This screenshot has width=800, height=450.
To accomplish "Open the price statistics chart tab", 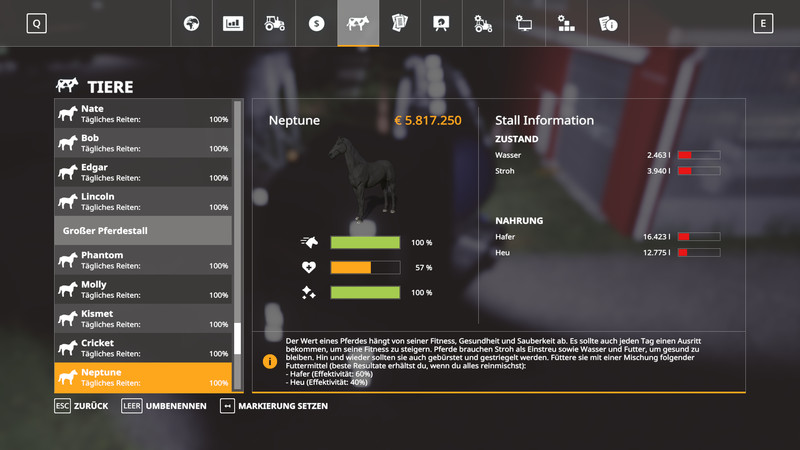I will click(233, 23).
